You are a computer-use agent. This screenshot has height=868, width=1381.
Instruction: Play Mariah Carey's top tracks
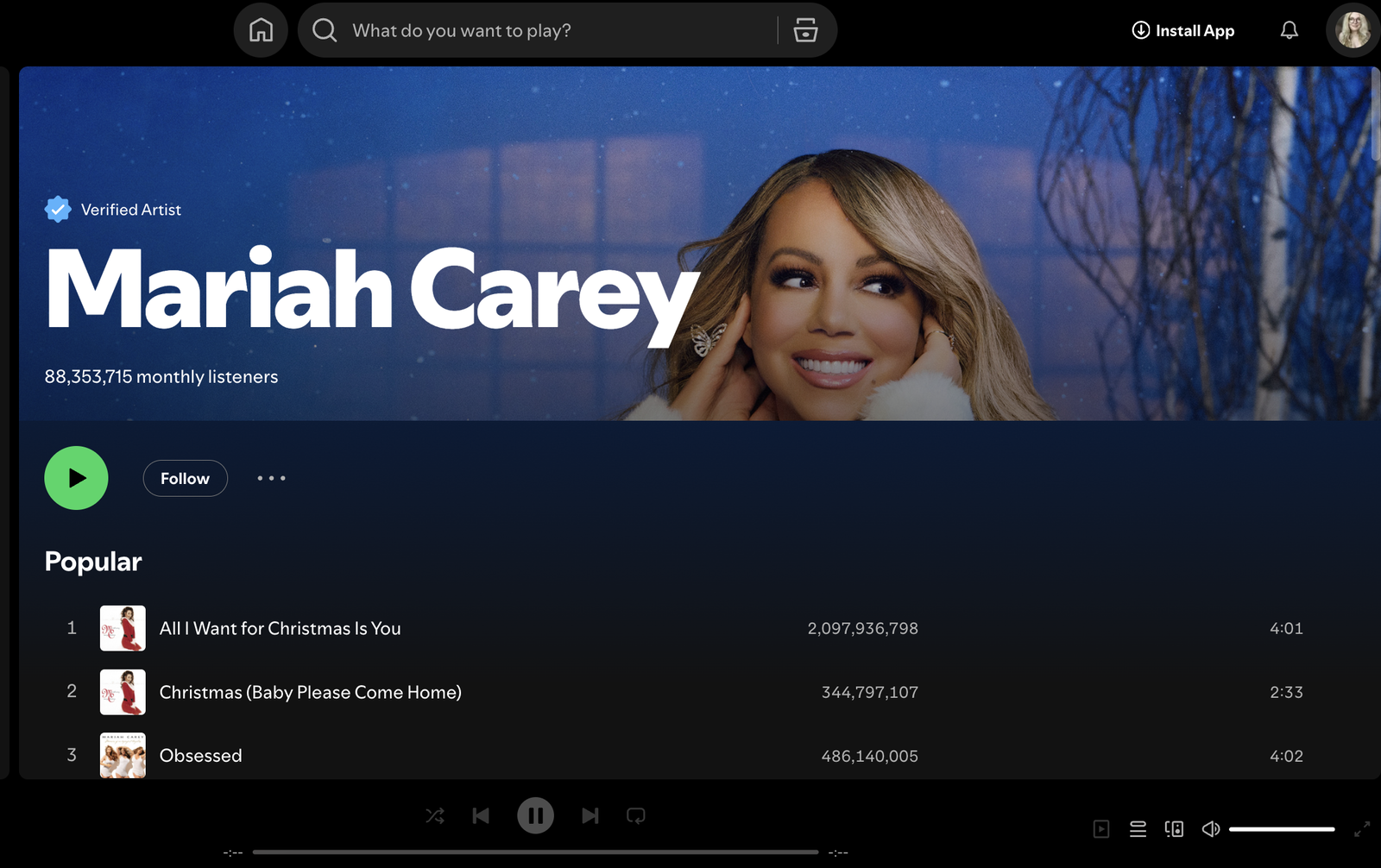pyautogui.click(x=76, y=478)
